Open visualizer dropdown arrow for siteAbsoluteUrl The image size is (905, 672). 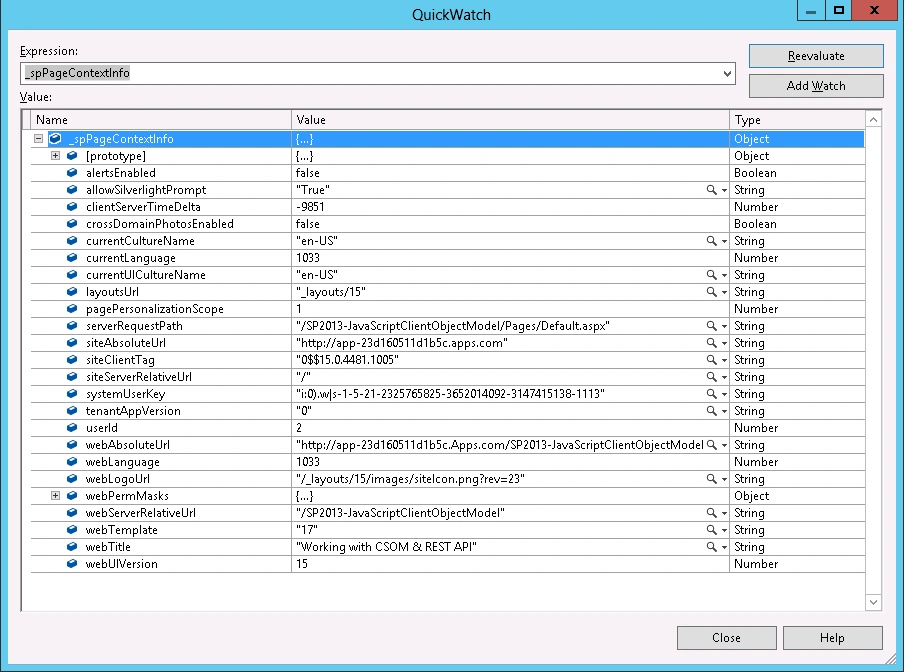[724, 343]
